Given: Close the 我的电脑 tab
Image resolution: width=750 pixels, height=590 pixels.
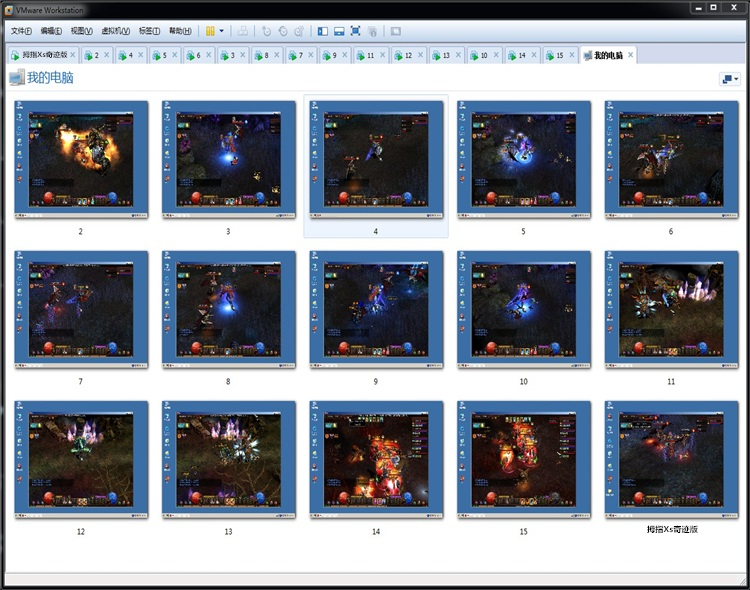Looking at the screenshot, I should [x=630, y=55].
